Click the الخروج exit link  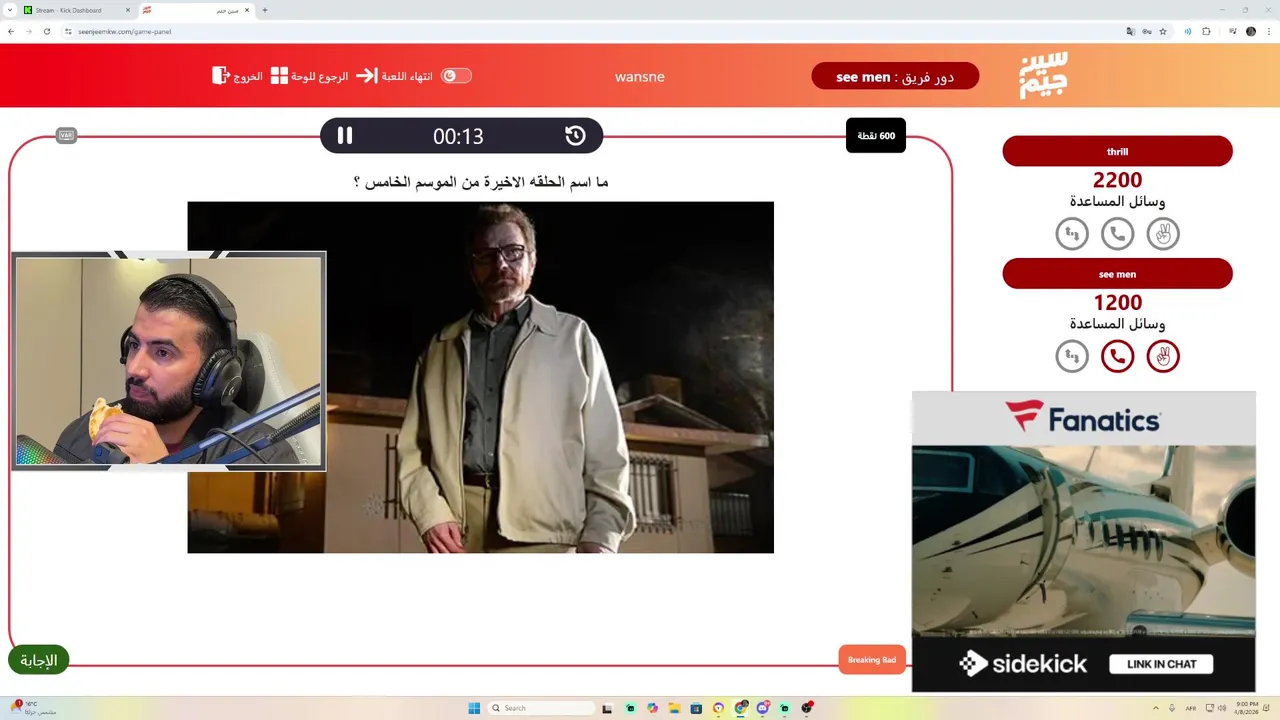(248, 76)
